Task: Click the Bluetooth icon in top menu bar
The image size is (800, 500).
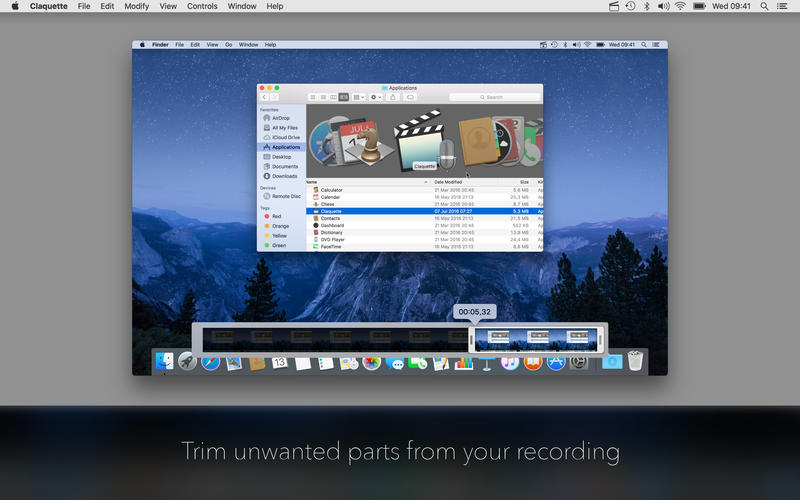Action: click(646, 6)
